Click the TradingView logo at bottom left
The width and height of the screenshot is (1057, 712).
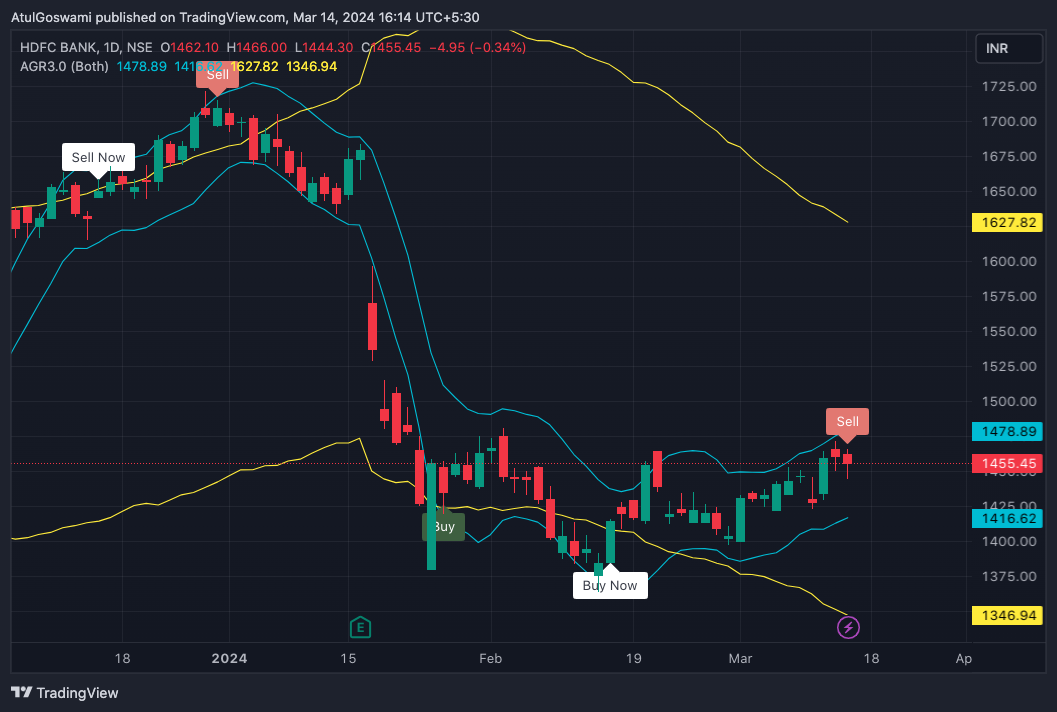click(x=65, y=692)
